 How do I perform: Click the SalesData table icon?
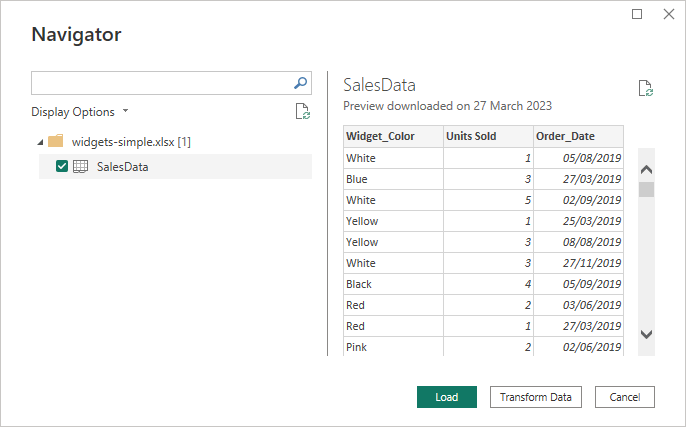coord(80,167)
